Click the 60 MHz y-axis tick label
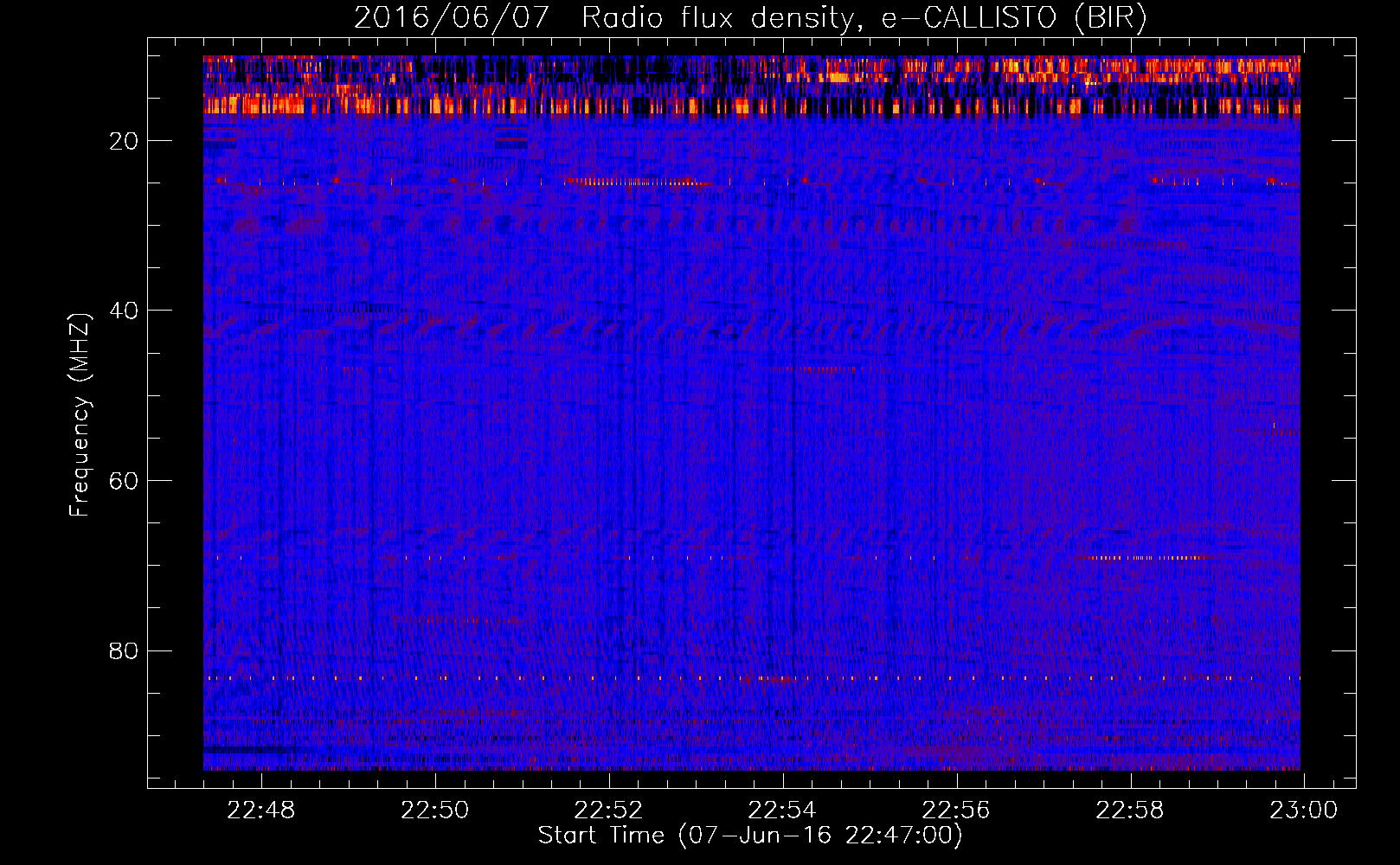Screen dimensions: 1400x865 pos(124,481)
